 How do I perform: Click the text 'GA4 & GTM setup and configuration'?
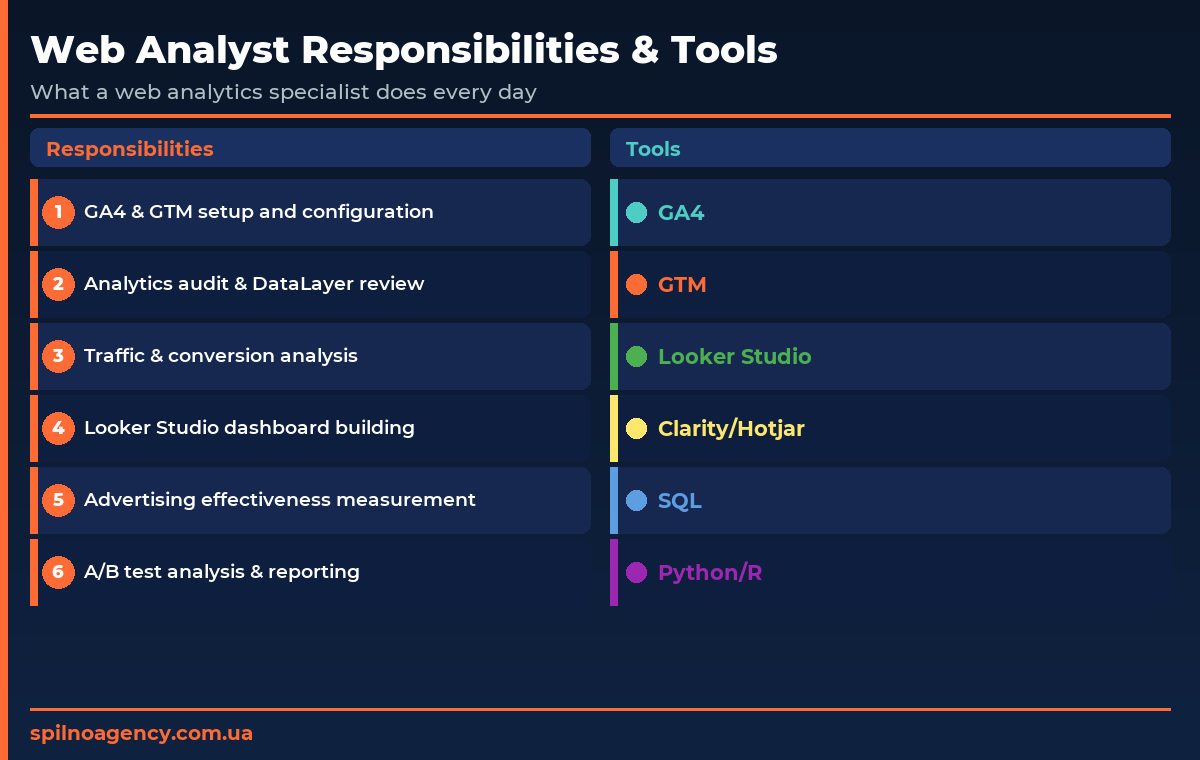(x=259, y=212)
